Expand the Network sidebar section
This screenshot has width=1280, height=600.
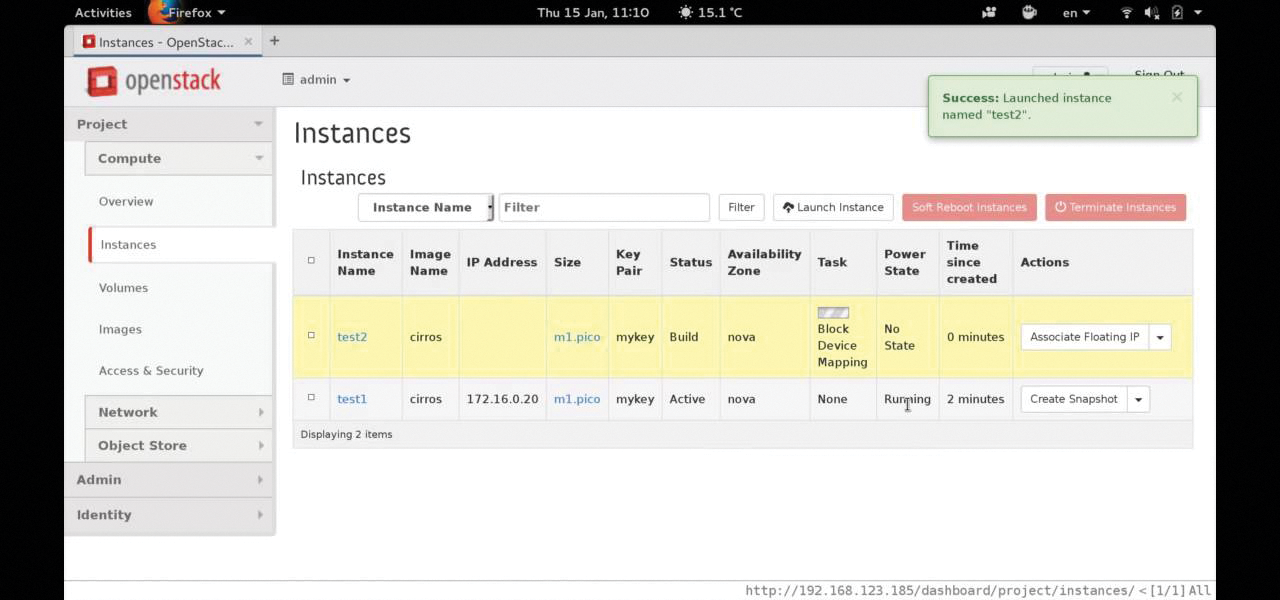[180, 412]
